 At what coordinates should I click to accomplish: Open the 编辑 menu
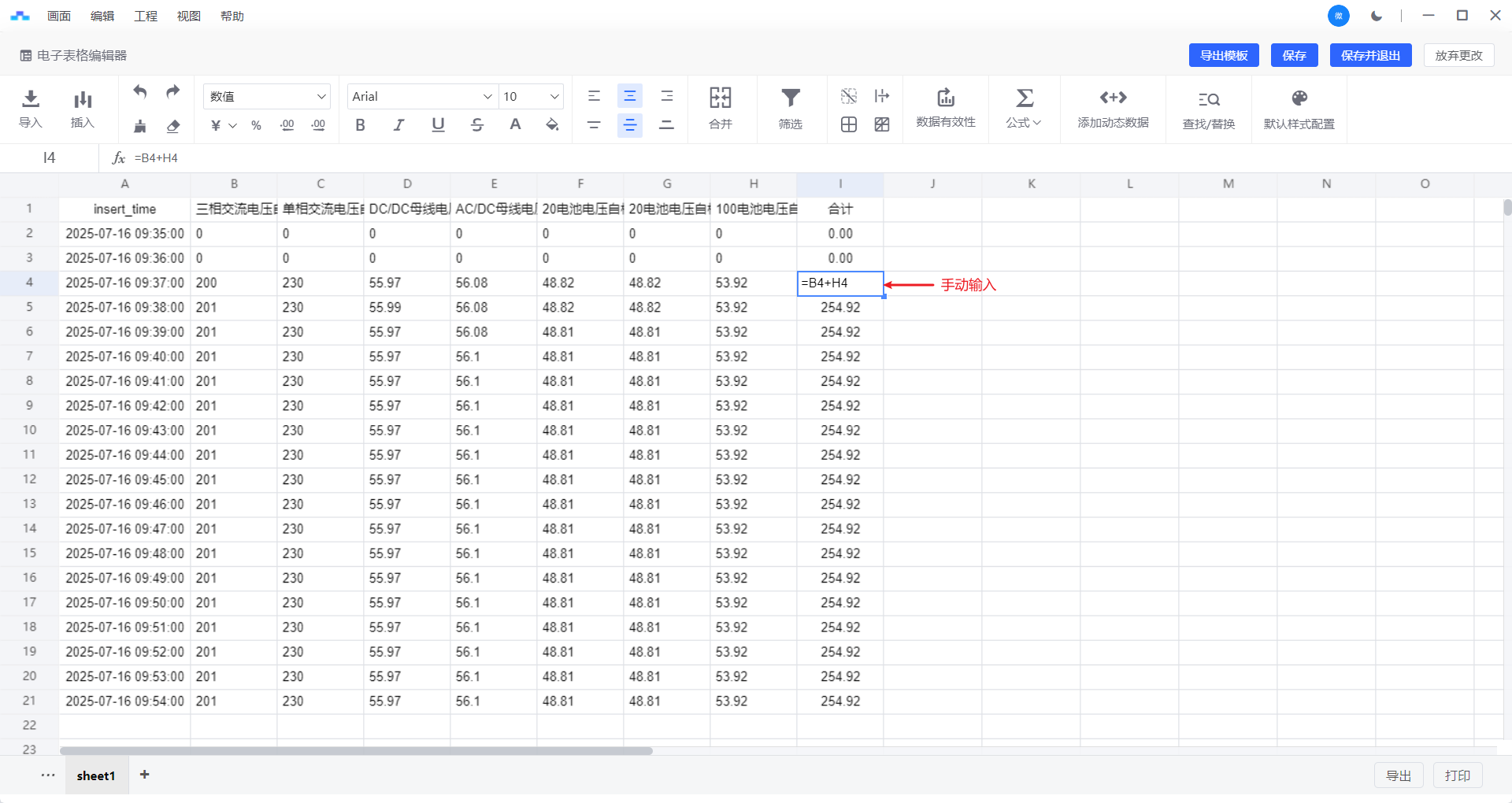[x=102, y=16]
